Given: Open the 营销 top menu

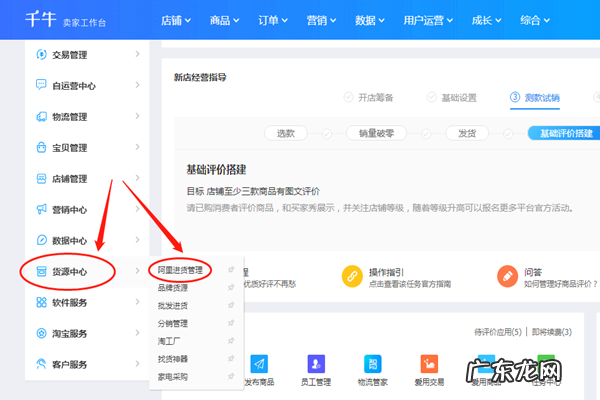Looking at the screenshot, I should tap(321, 20).
